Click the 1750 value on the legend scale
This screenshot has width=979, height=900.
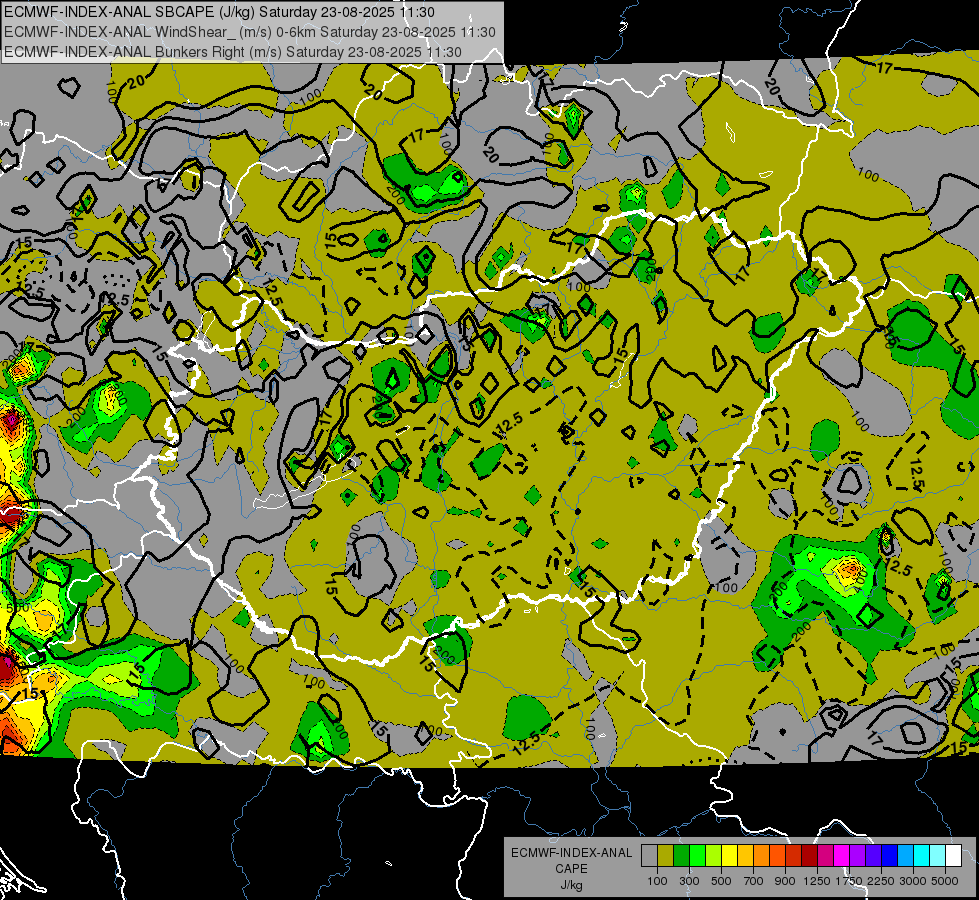[x=849, y=881]
